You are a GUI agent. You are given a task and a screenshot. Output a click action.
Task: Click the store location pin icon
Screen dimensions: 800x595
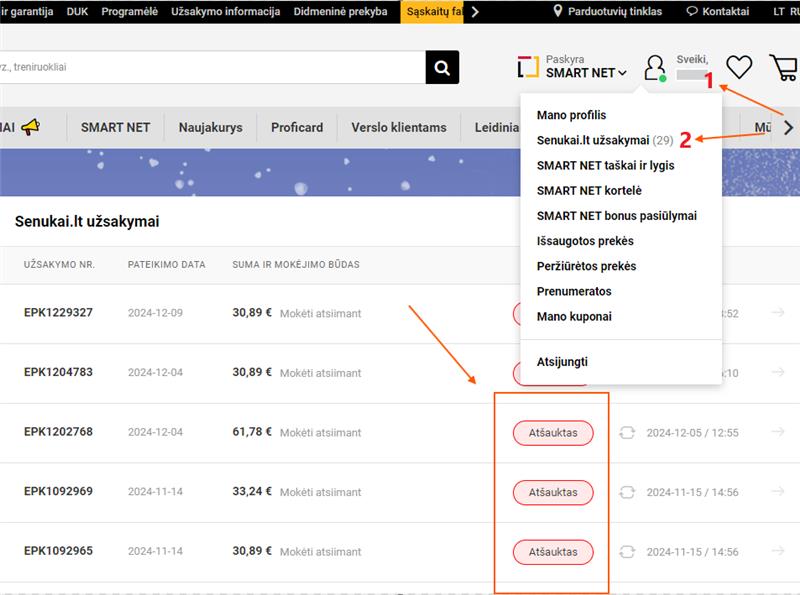[558, 11]
